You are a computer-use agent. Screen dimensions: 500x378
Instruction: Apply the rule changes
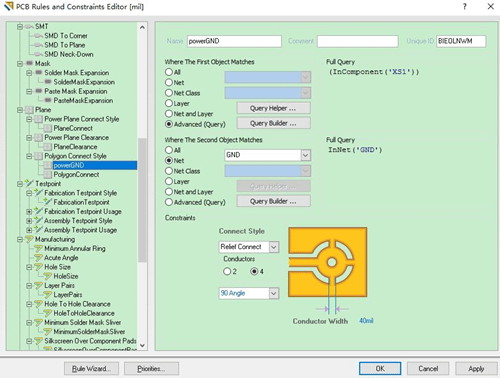click(476, 369)
